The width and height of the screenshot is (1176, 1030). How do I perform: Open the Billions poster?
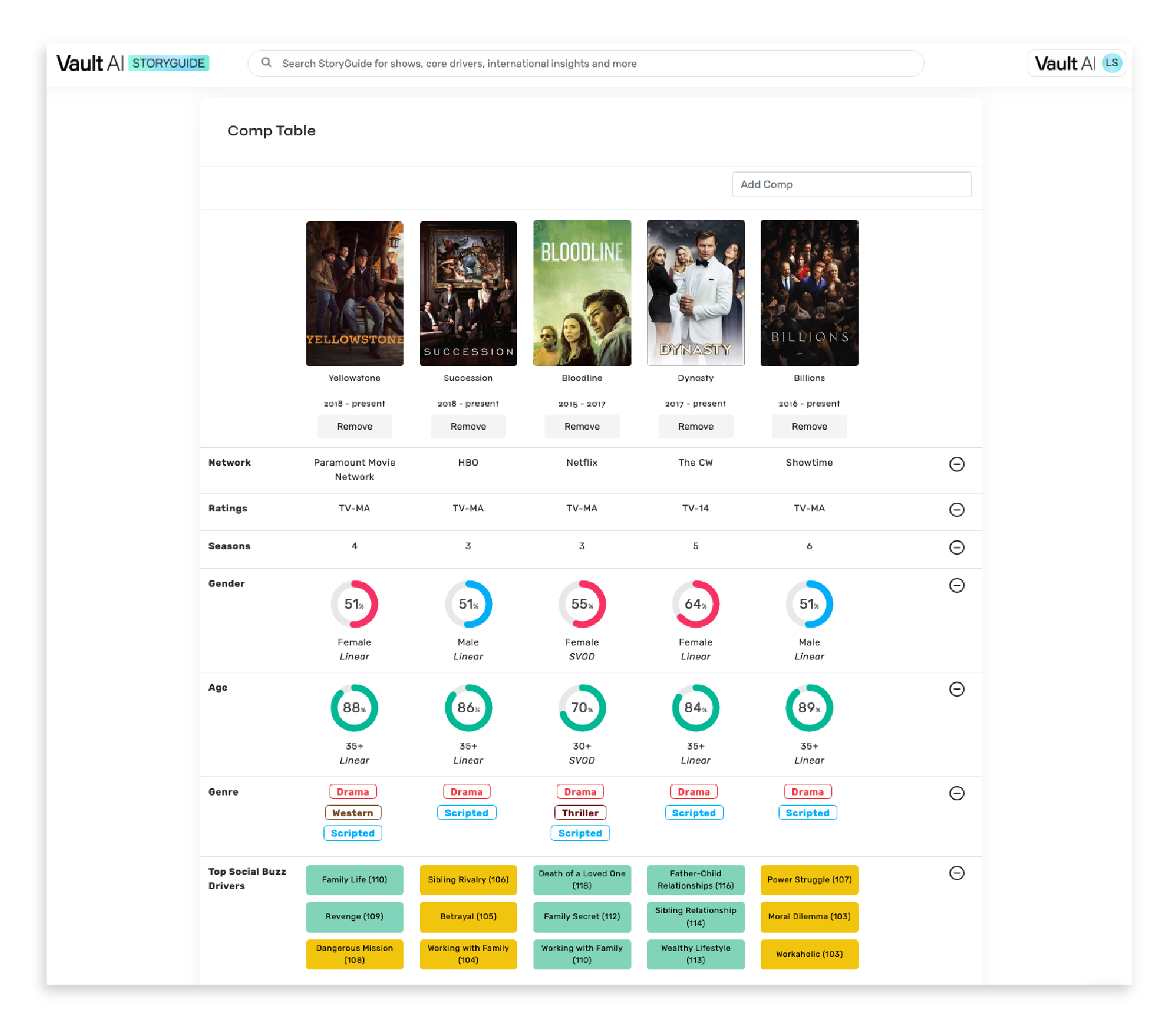(809, 293)
